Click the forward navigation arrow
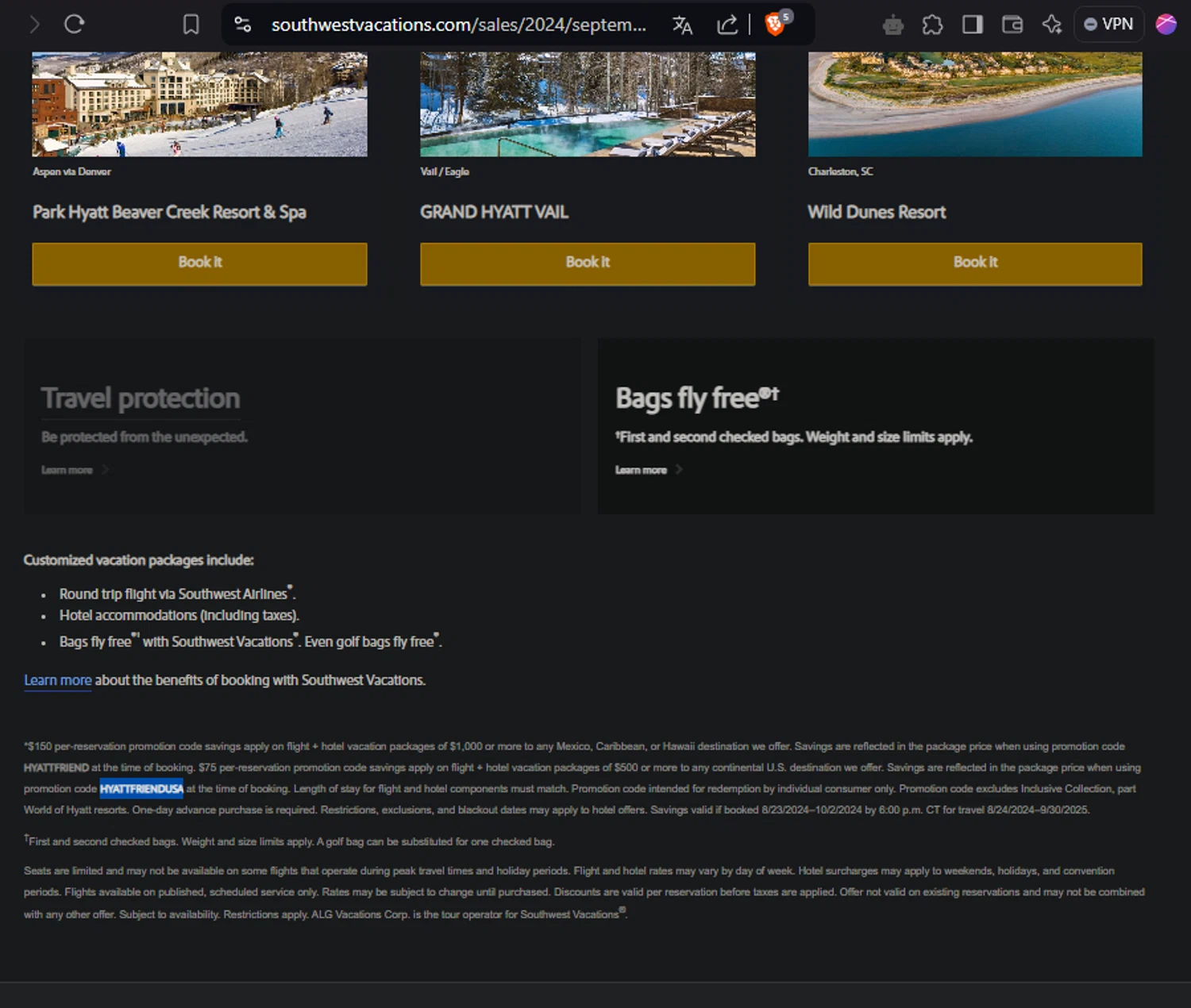 (34, 25)
